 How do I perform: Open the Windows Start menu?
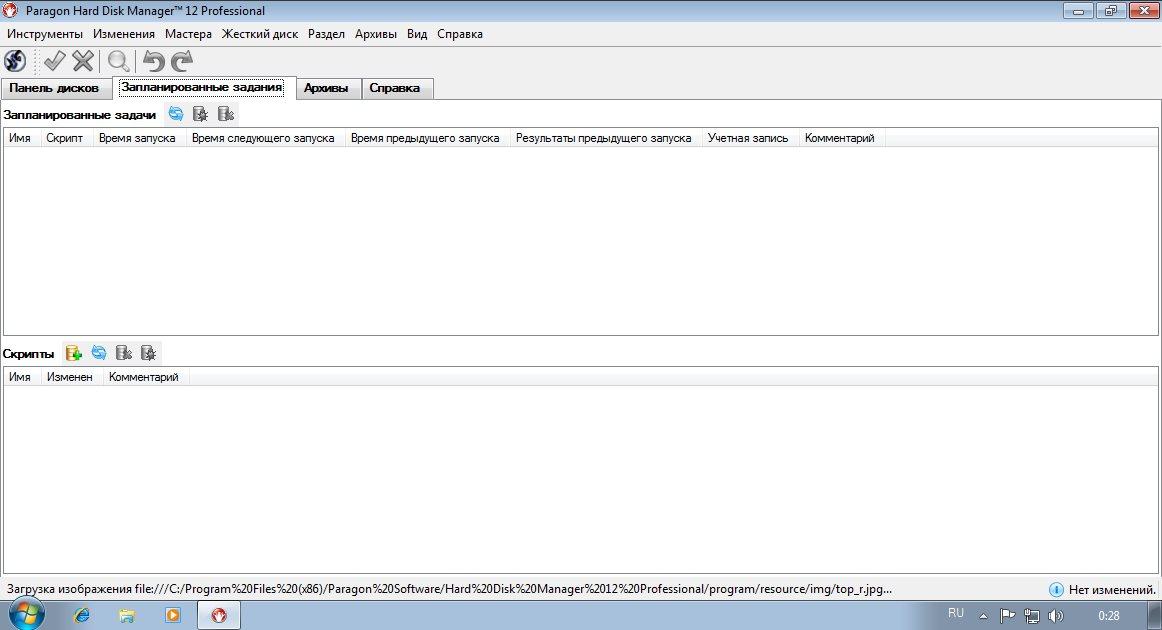tap(27, 614)
